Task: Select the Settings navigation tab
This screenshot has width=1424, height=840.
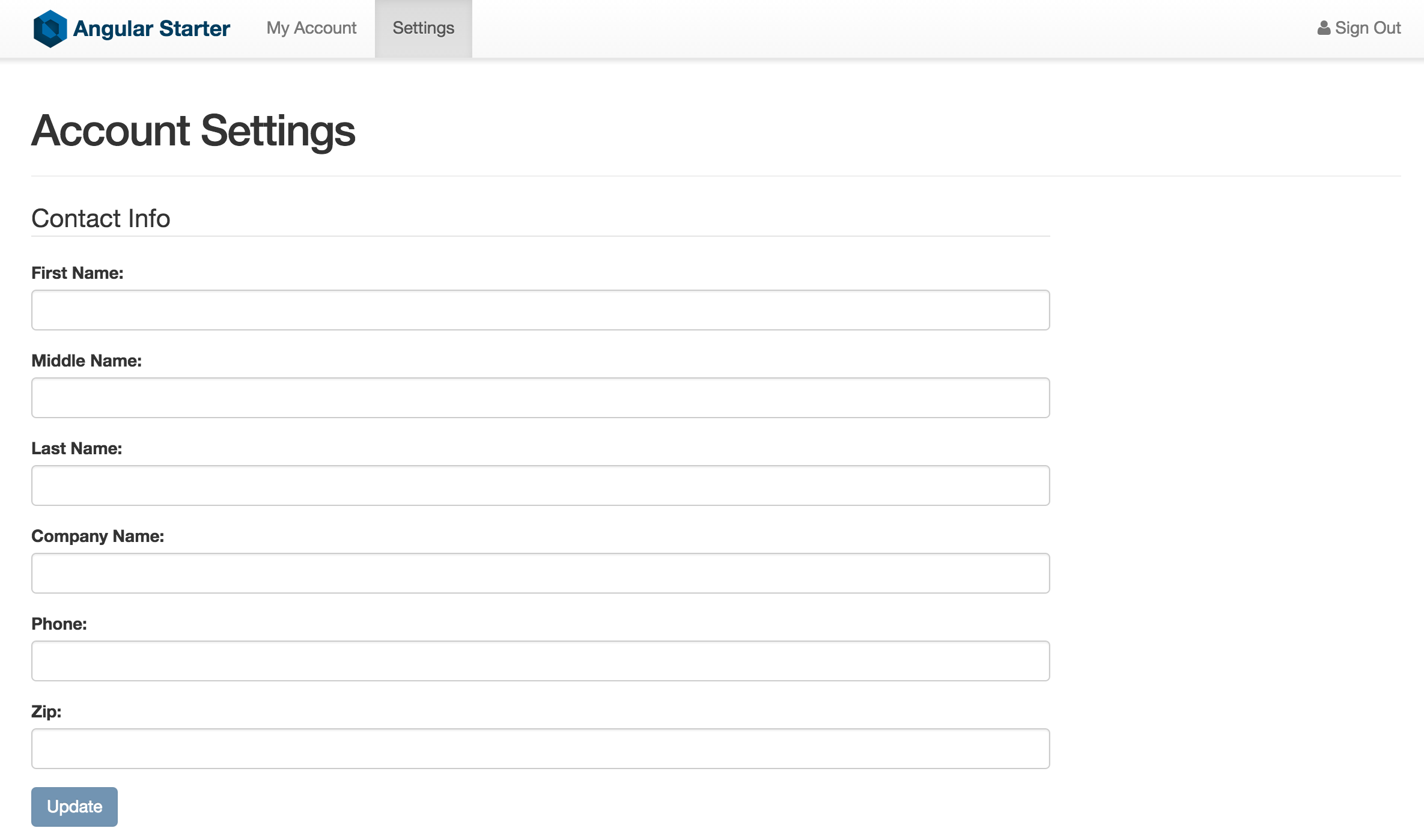Action: click(423, 28)
